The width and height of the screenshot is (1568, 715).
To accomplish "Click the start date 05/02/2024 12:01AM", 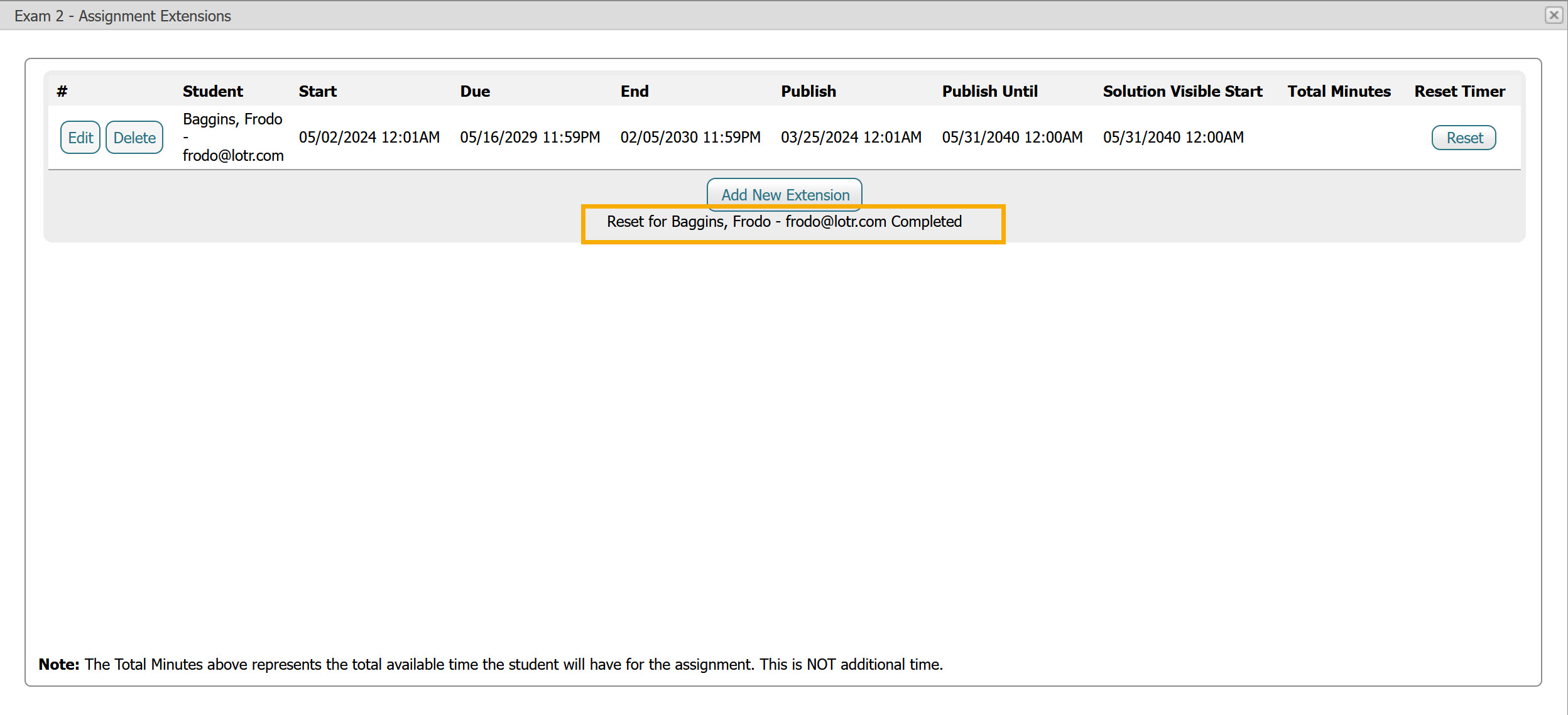I will tap(369, 137).
